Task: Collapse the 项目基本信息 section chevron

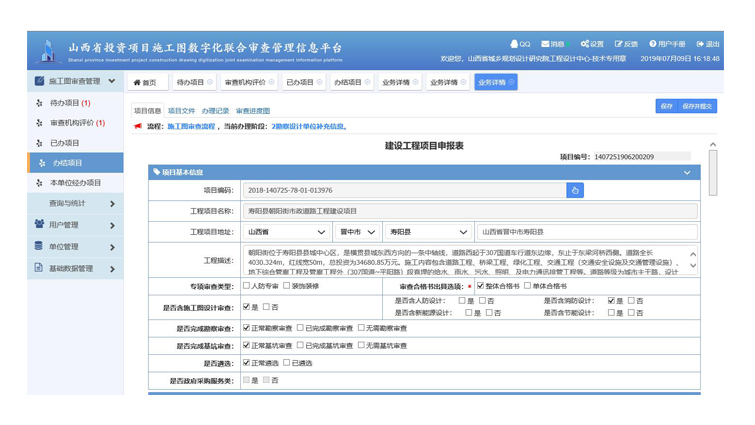Action: [687, 172]
